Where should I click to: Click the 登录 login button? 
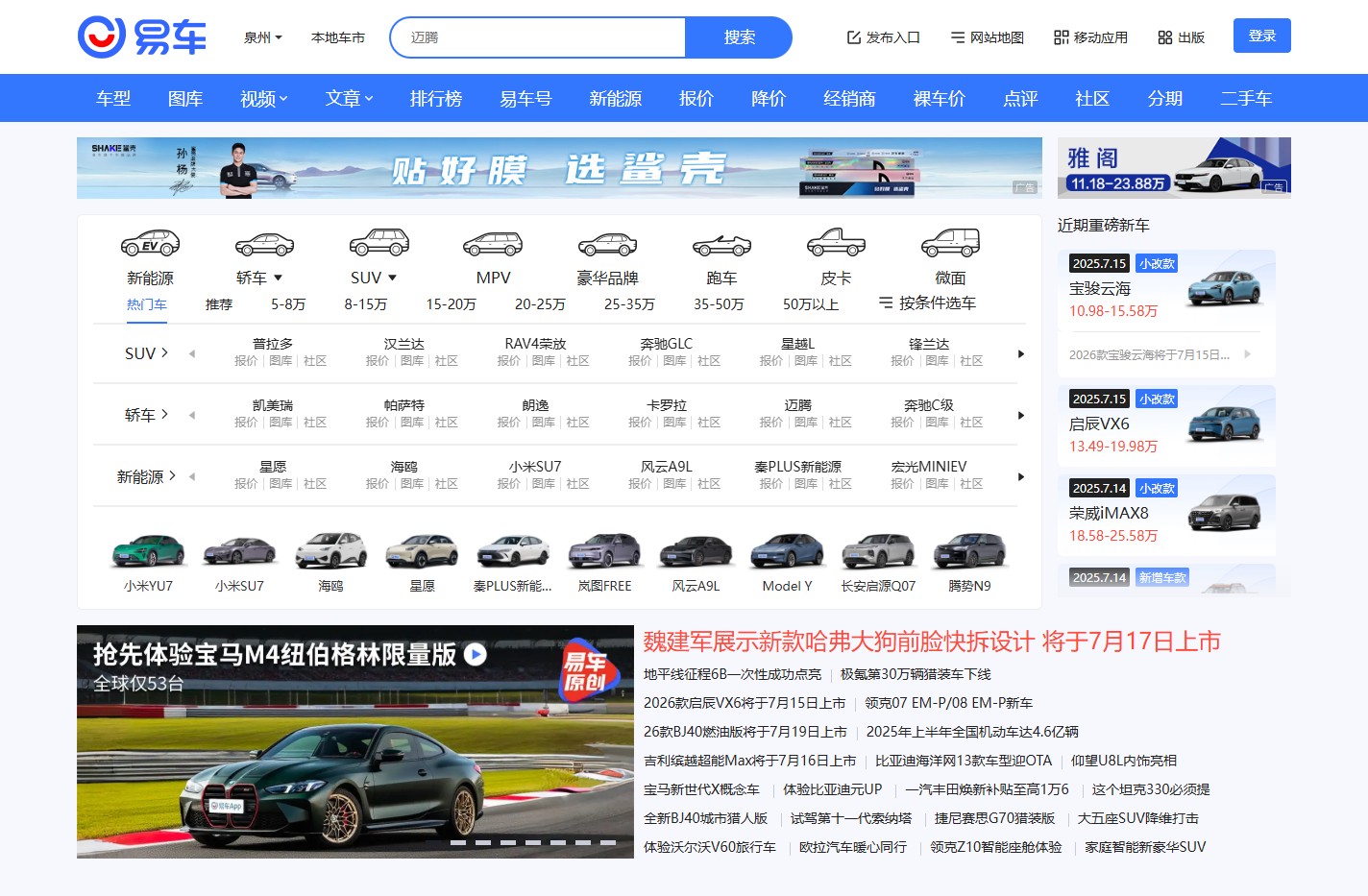[x=1262, y=36]
